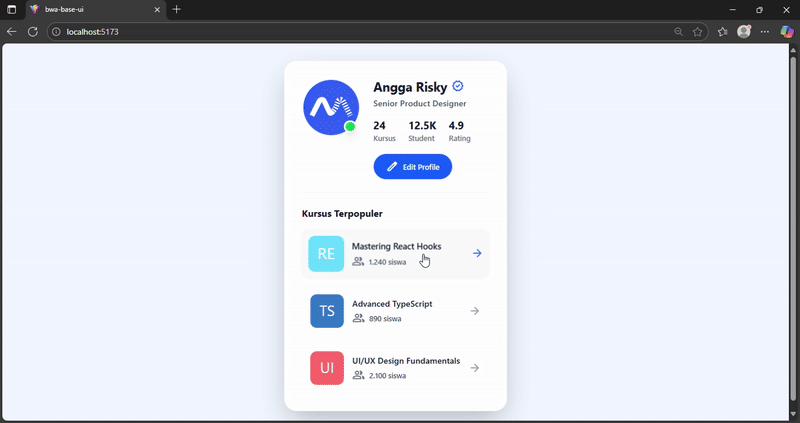Click the UI course thumbnail

click(327, 368)
